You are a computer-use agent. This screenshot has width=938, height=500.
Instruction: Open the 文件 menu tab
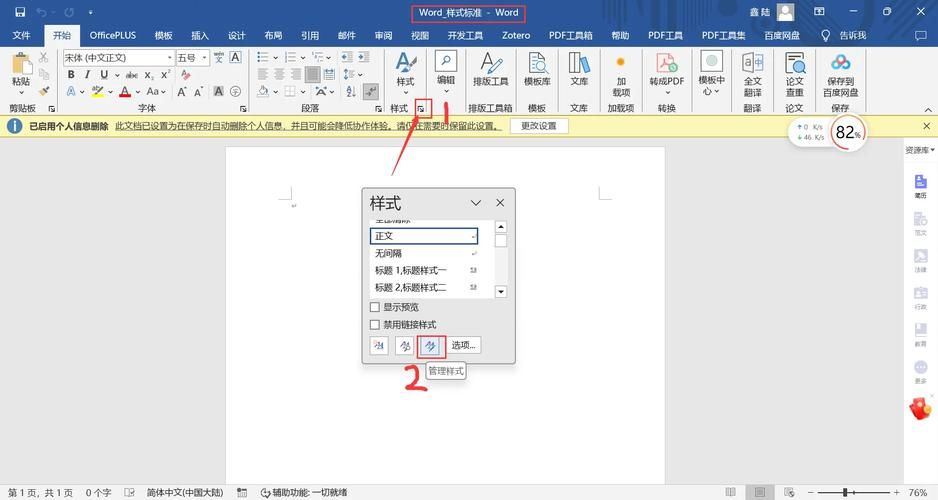tap(21, 35)
